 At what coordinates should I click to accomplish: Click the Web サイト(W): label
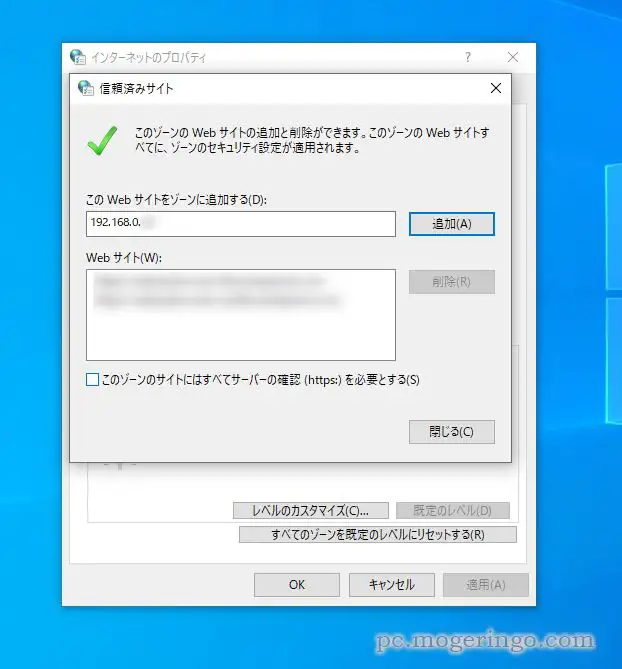pyautogui.click(x=124, y=258)
